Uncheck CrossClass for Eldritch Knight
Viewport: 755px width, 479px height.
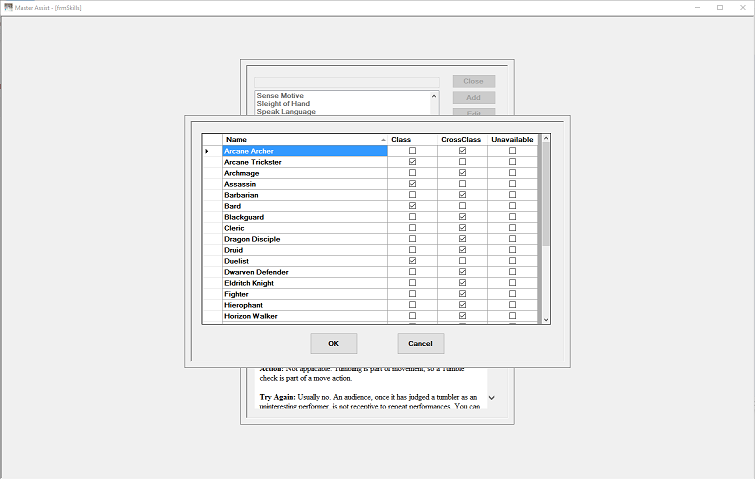click(x=462, y=283)
